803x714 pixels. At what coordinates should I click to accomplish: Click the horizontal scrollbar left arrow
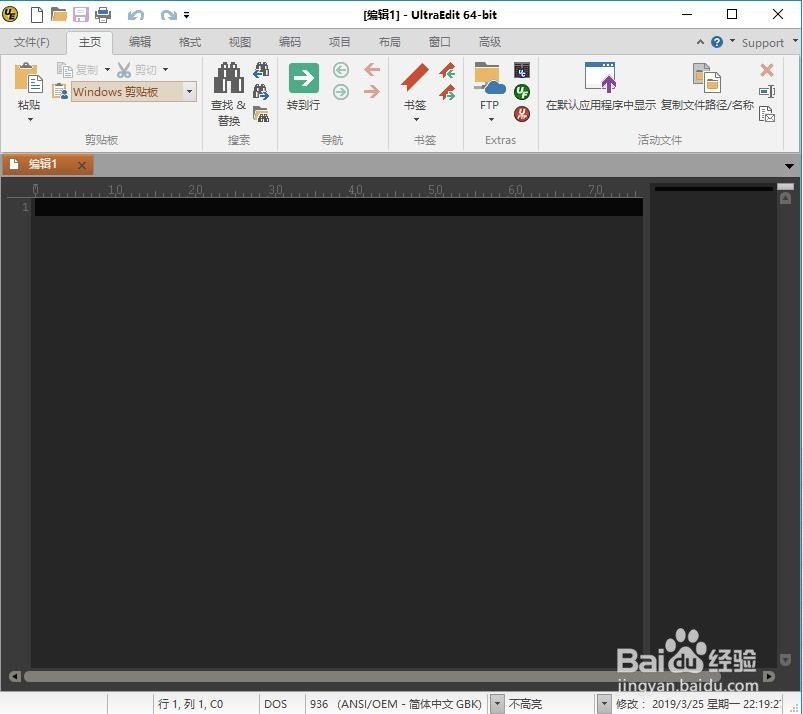15,676
